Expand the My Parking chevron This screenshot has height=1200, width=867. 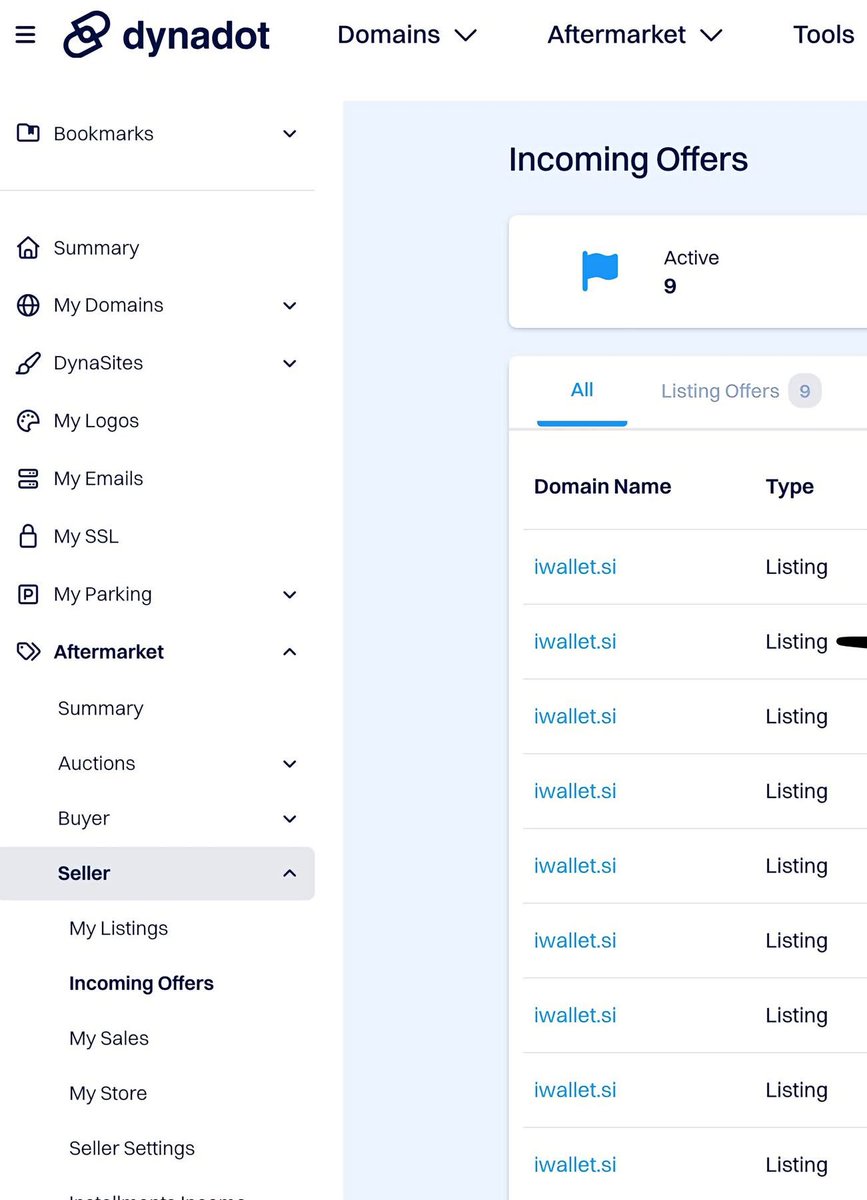coord(289,595)
